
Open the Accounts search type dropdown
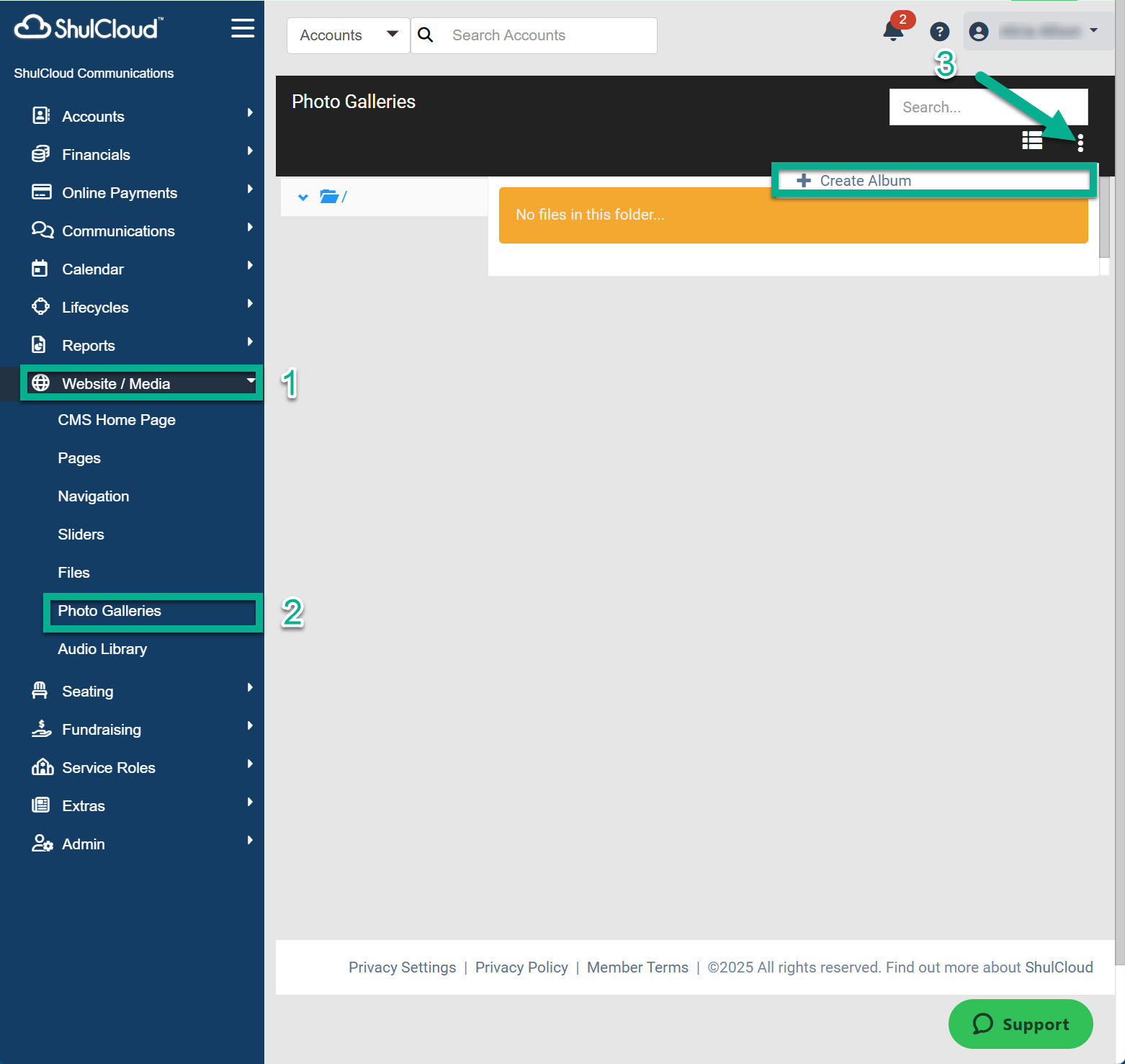tap(349, 35)
